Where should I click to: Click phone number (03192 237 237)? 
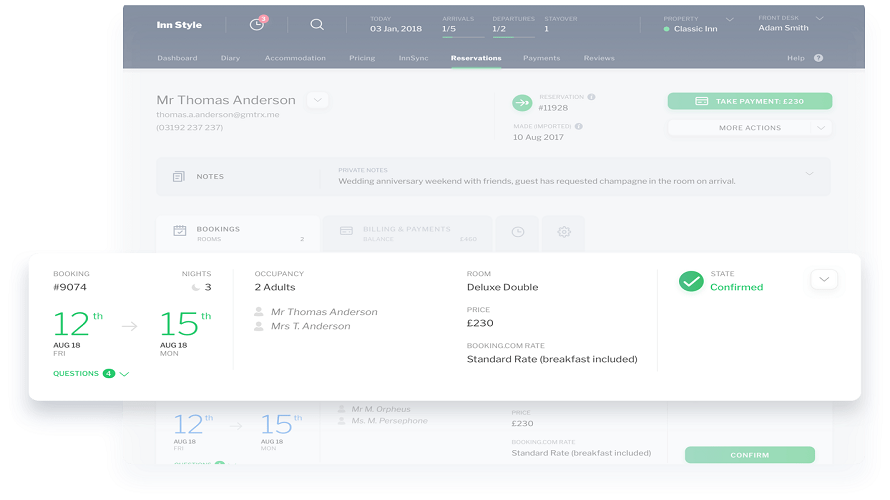point(190,128)
